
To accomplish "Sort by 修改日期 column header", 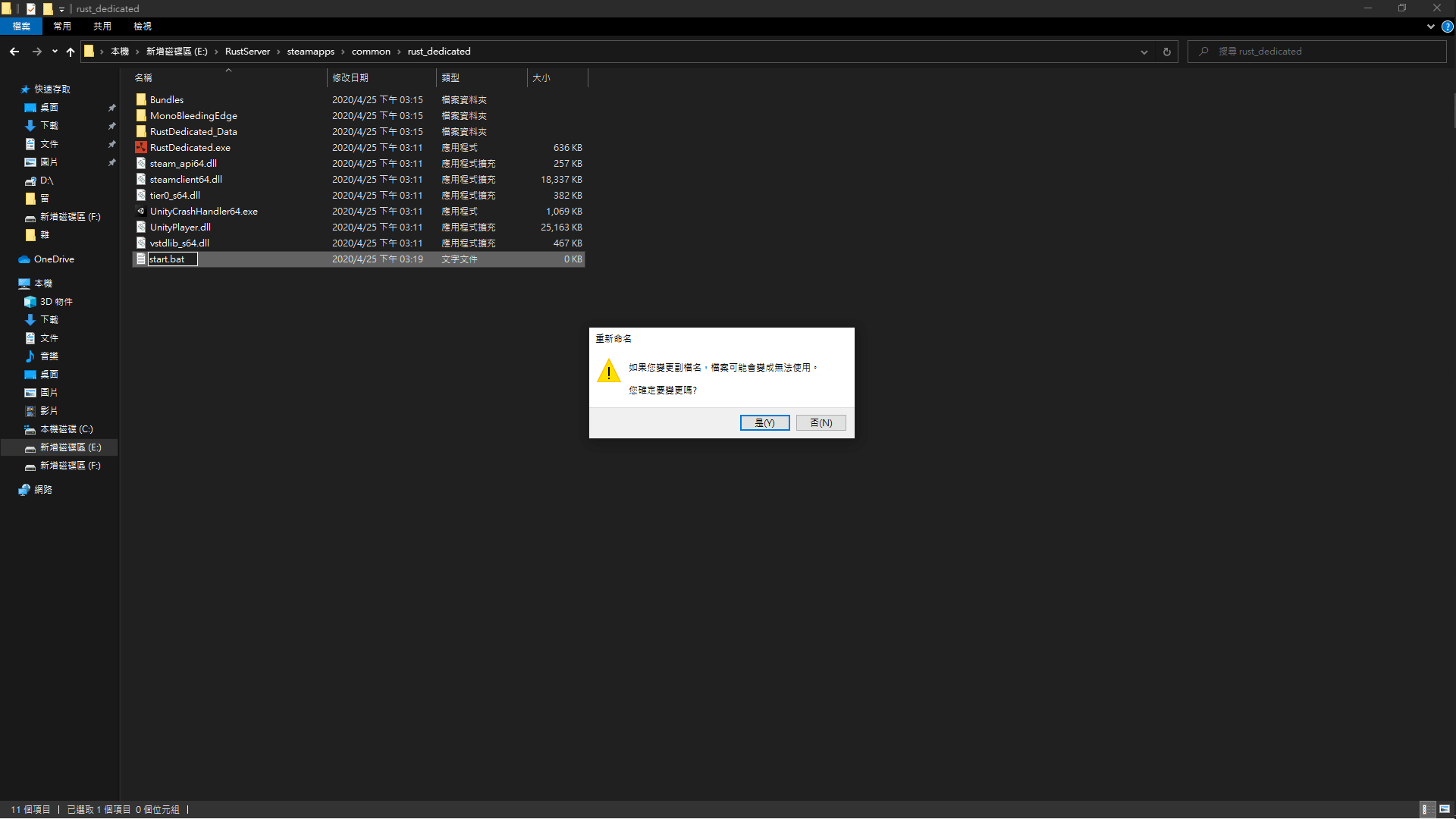I will point(350,78).
